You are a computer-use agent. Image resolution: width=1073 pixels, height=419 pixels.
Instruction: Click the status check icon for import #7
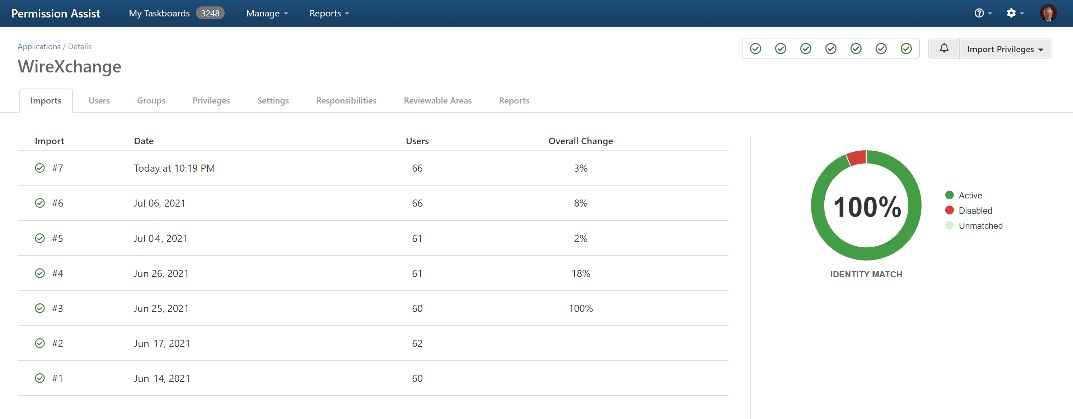coord(40,168)
